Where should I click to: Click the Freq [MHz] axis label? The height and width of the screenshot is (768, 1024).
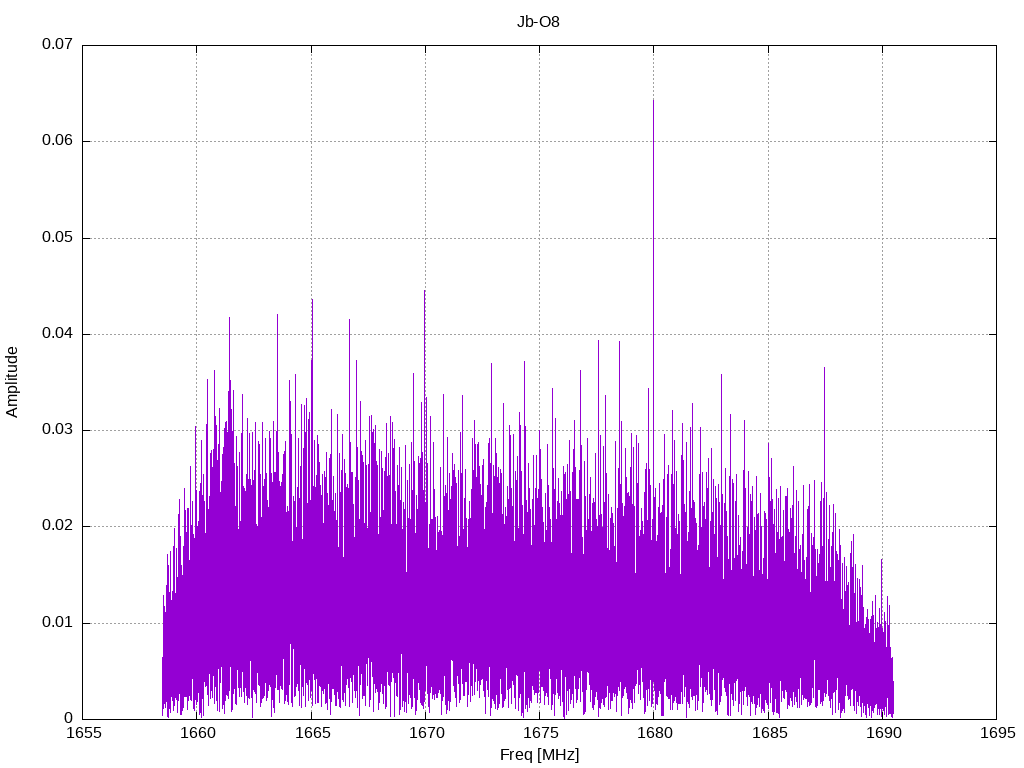pyautogui.click(x=539, y=755)
